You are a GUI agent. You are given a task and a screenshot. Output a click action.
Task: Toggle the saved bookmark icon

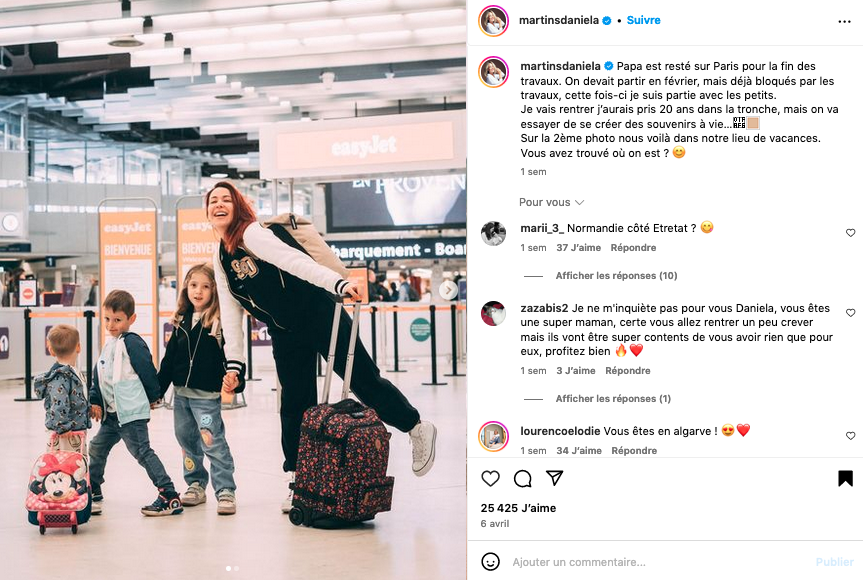point(845,478)
